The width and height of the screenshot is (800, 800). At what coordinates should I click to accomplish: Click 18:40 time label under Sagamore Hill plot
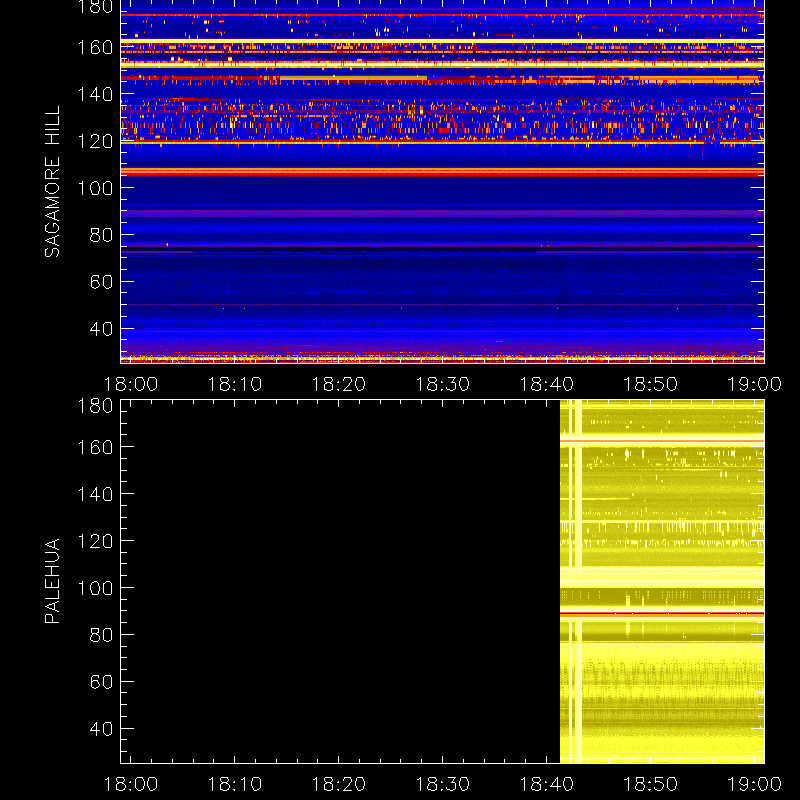tap(546, 384)
